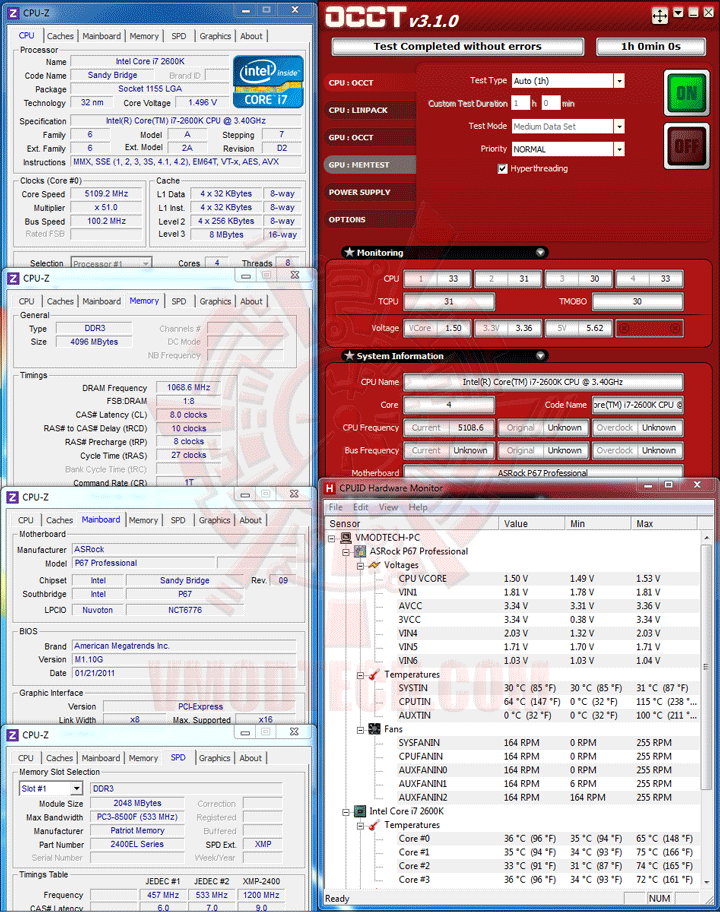Click the chip icon beside Intel Core i7 2600K

point(361,811)
